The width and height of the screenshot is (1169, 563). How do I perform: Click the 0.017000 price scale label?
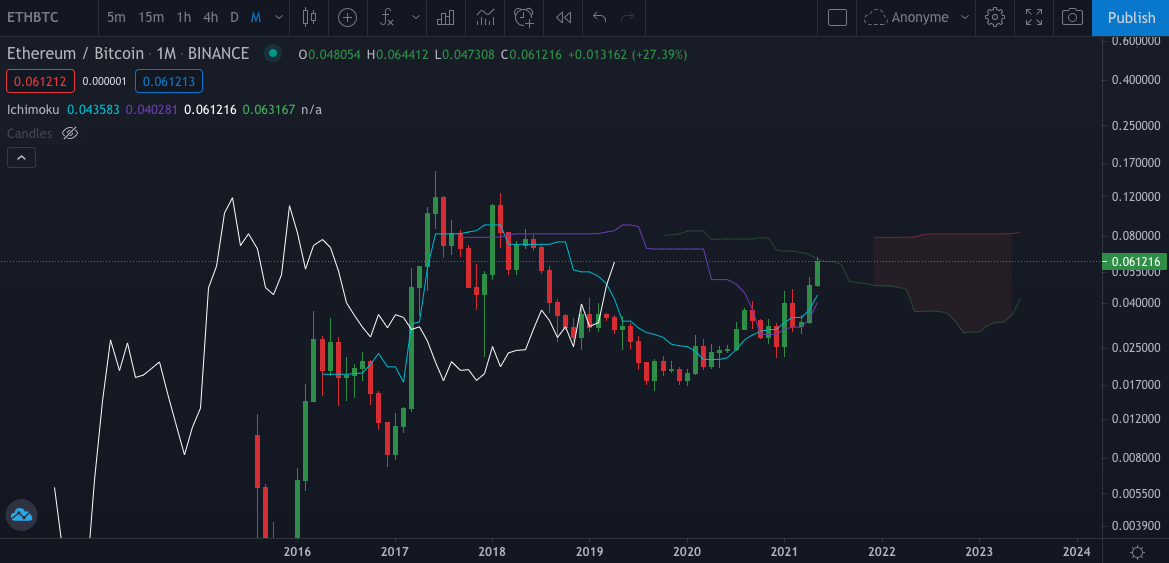click(1136, 385)
